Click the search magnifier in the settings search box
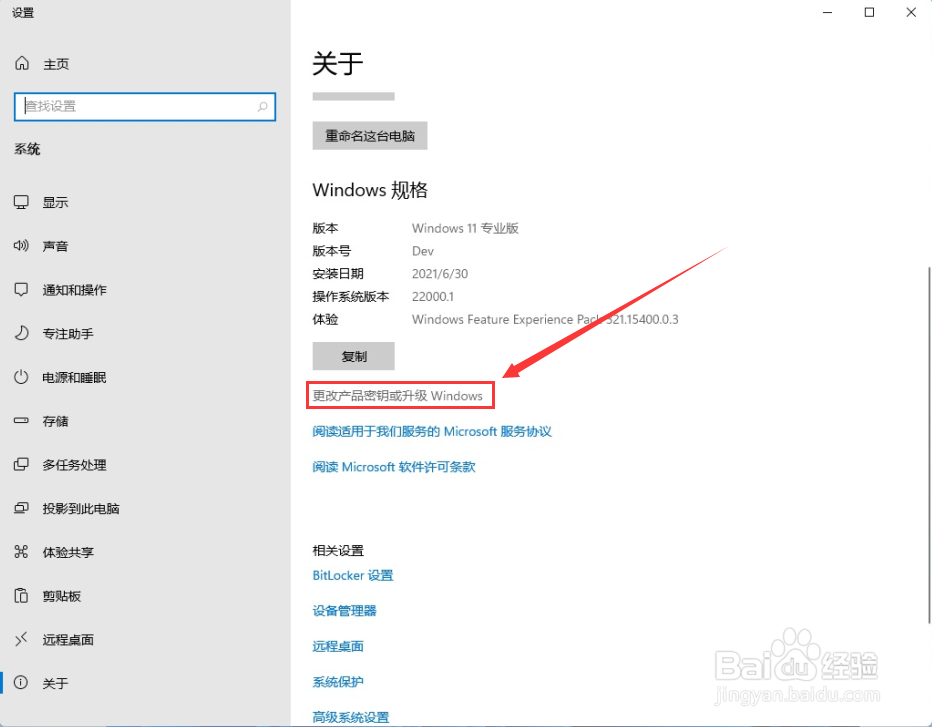The image size is (932, 727). pos(262,106)
